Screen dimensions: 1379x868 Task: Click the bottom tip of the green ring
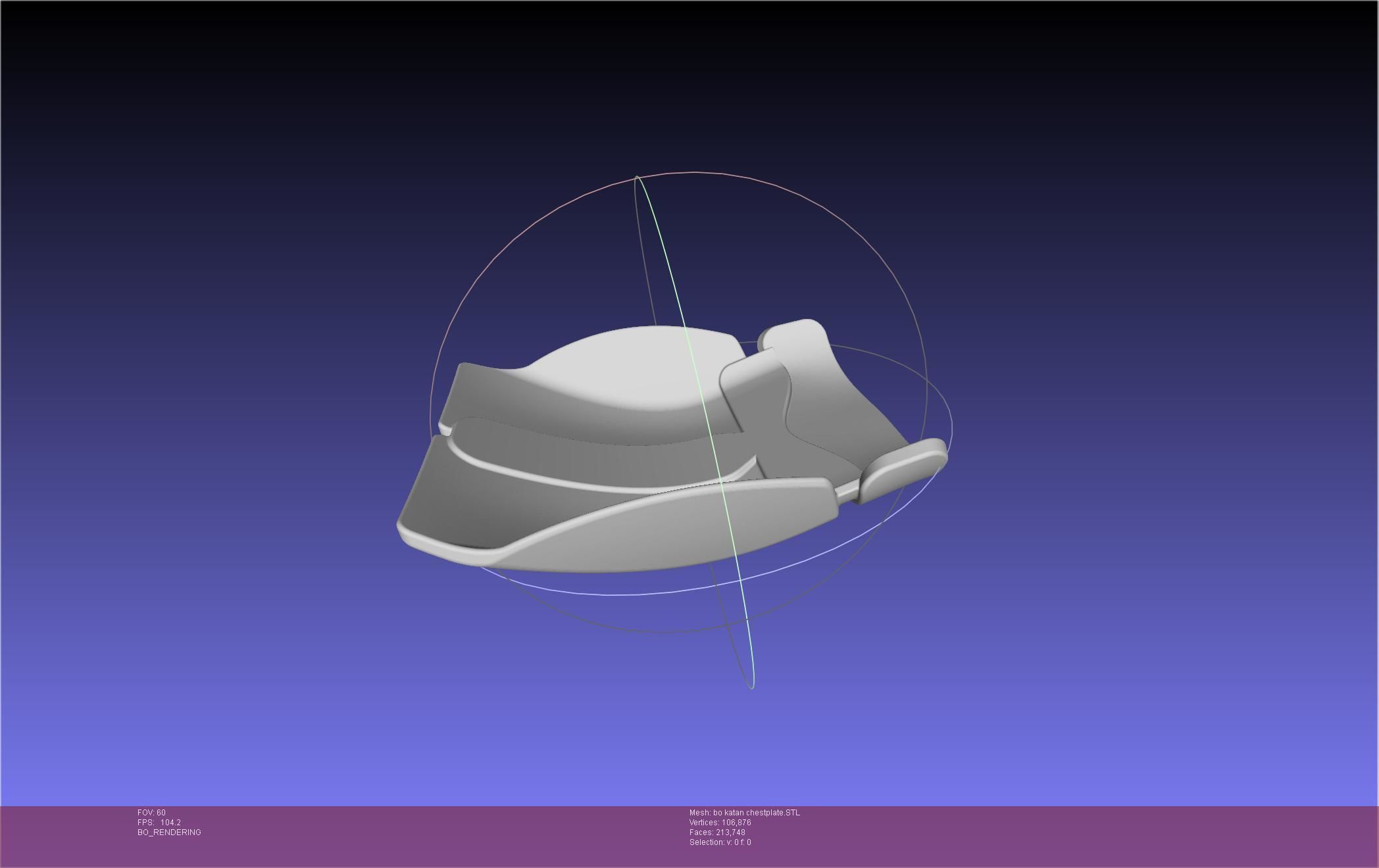pos(752,687)
